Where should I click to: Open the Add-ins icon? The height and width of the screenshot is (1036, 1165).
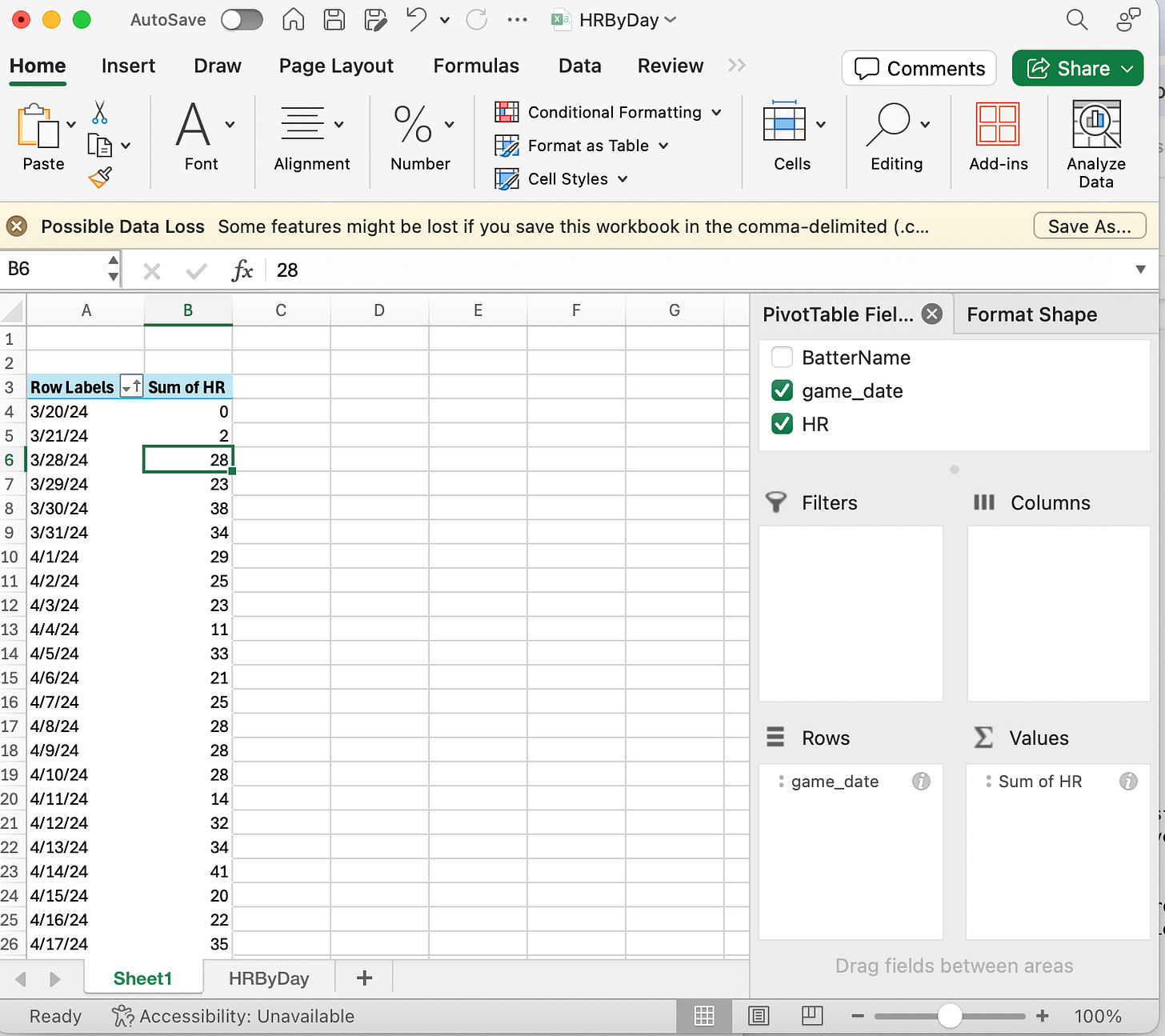(x=998, y=124)
